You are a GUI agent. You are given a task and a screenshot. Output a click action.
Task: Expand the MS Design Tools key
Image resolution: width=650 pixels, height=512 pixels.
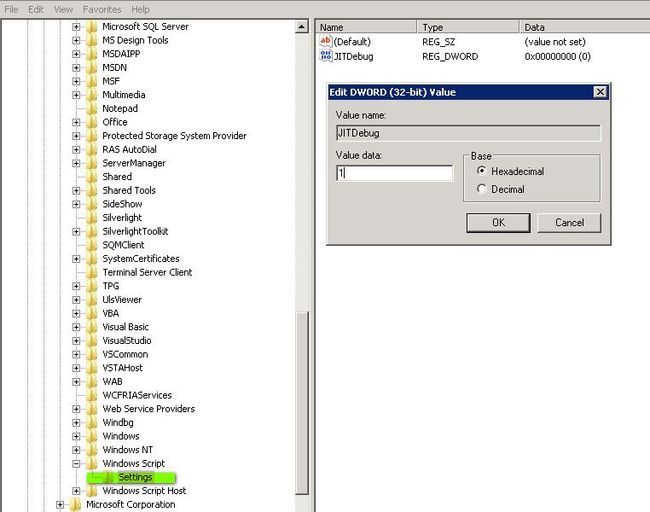(76, 40)
